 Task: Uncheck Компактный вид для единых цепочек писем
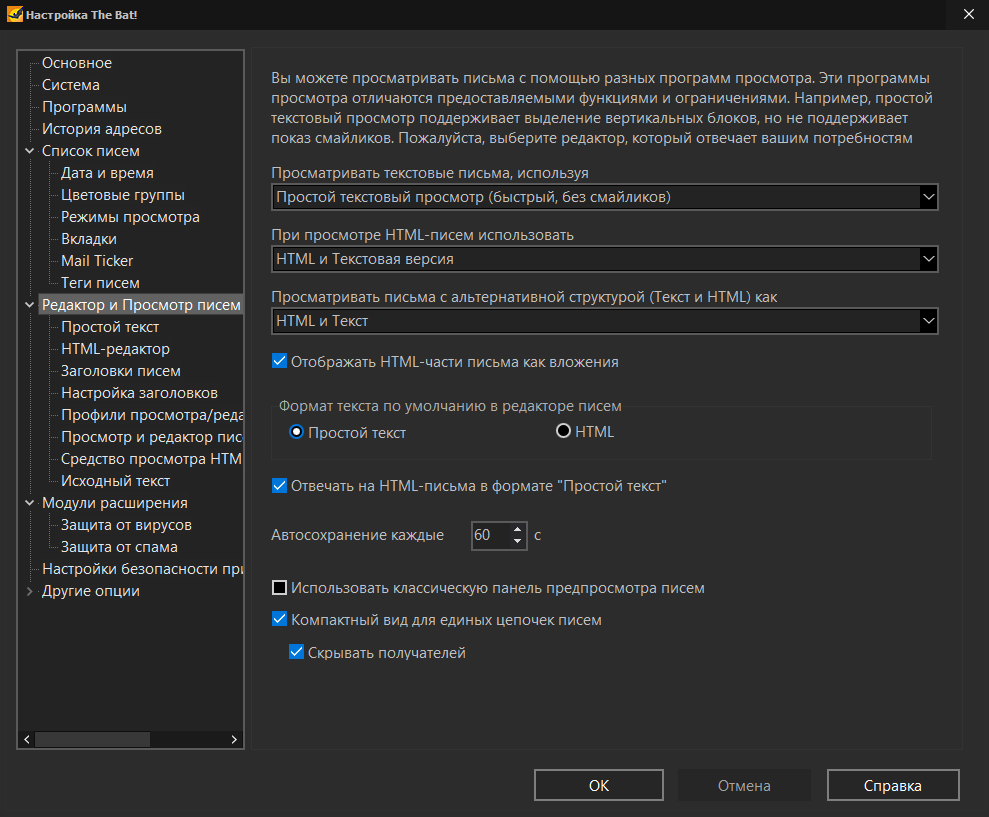click(x=280, y=620)
